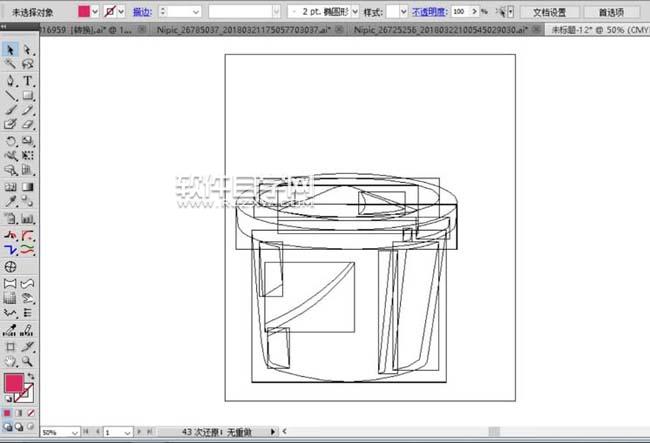Select the Hand tool
This screenshot has height=443, width=650.
click(10, 361)
